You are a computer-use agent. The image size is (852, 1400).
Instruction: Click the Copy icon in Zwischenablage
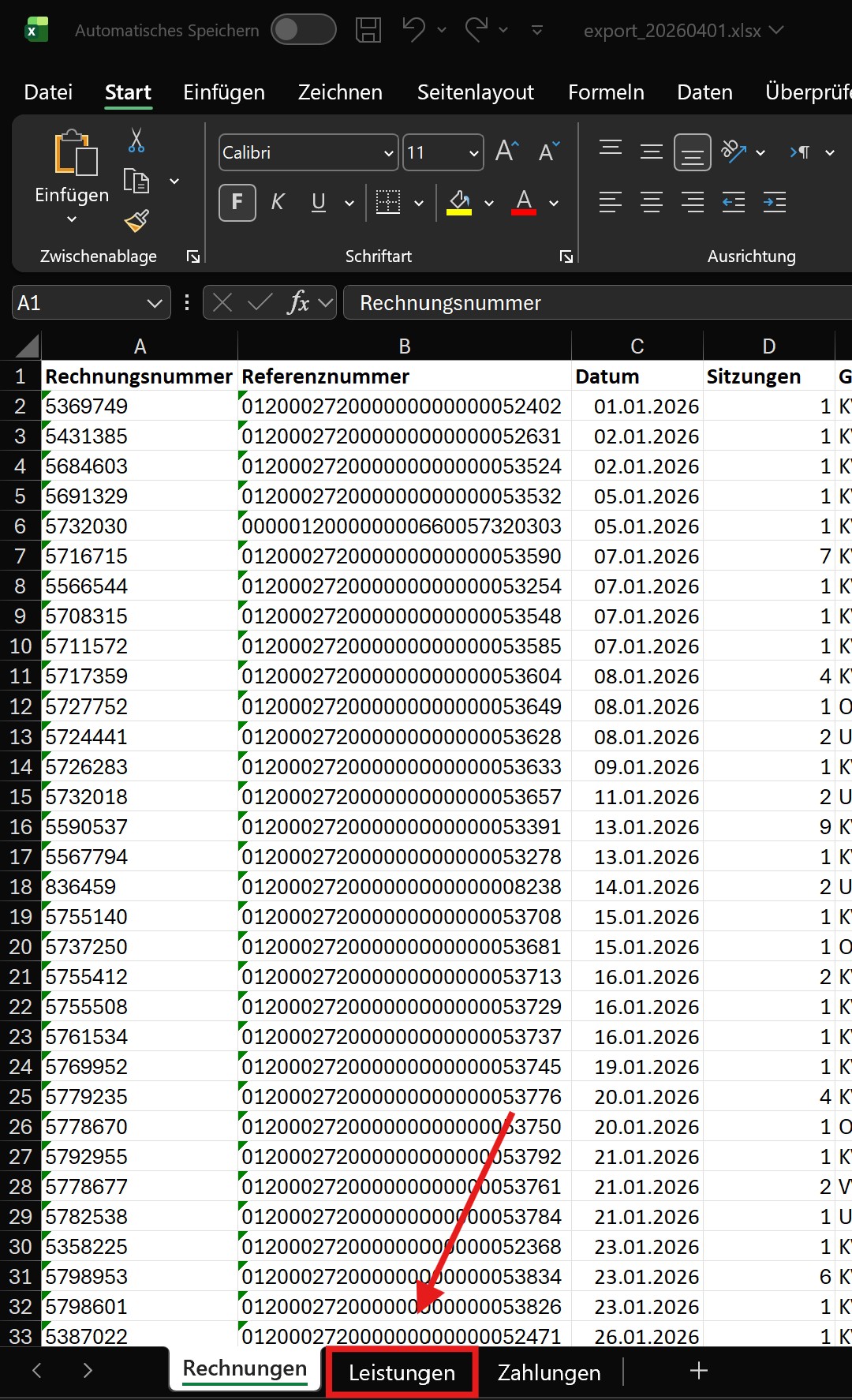point(136,182)
